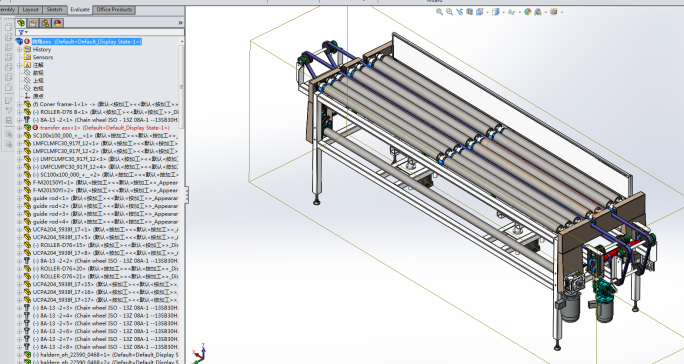Select the Zoom to Area tool
This screenshot has width=684, height=364.
pyautogui.click(x=449, y=12)
